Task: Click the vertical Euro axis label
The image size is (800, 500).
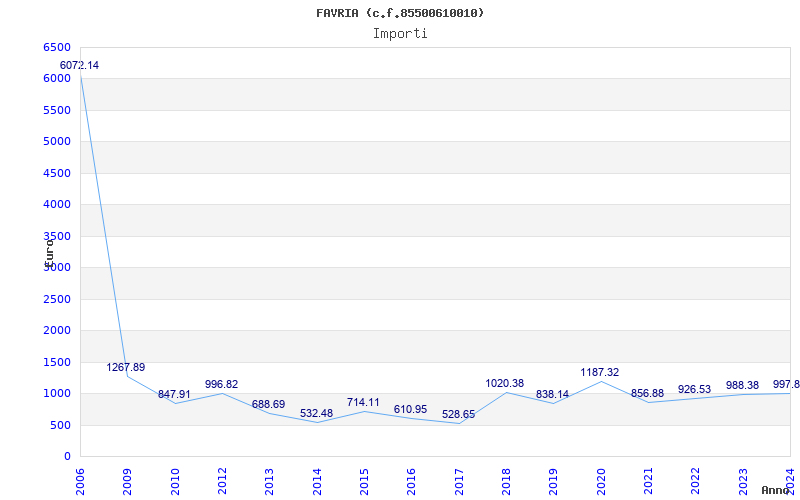Action: pyautogui.click(x=48, y=253)
